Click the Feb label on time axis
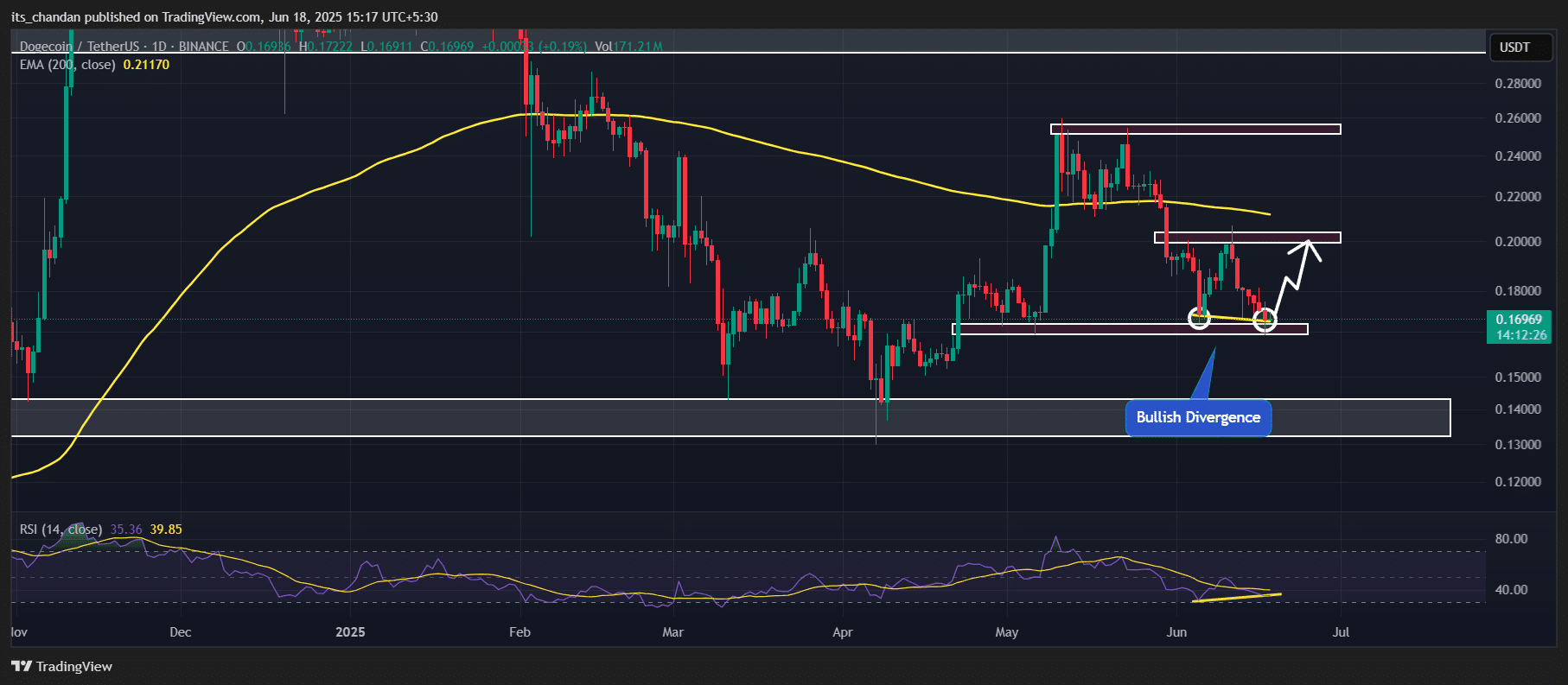The image size is (1568, 685). click(519, 632)
